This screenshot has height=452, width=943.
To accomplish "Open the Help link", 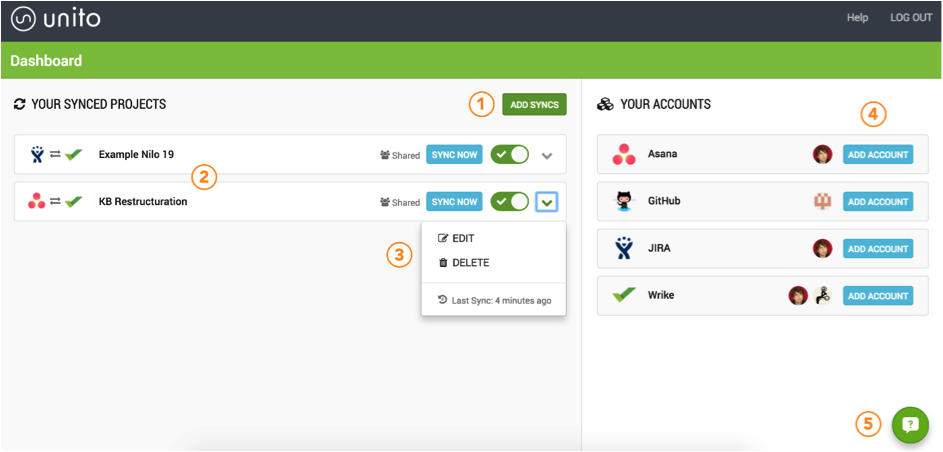I will pos(857,18).
